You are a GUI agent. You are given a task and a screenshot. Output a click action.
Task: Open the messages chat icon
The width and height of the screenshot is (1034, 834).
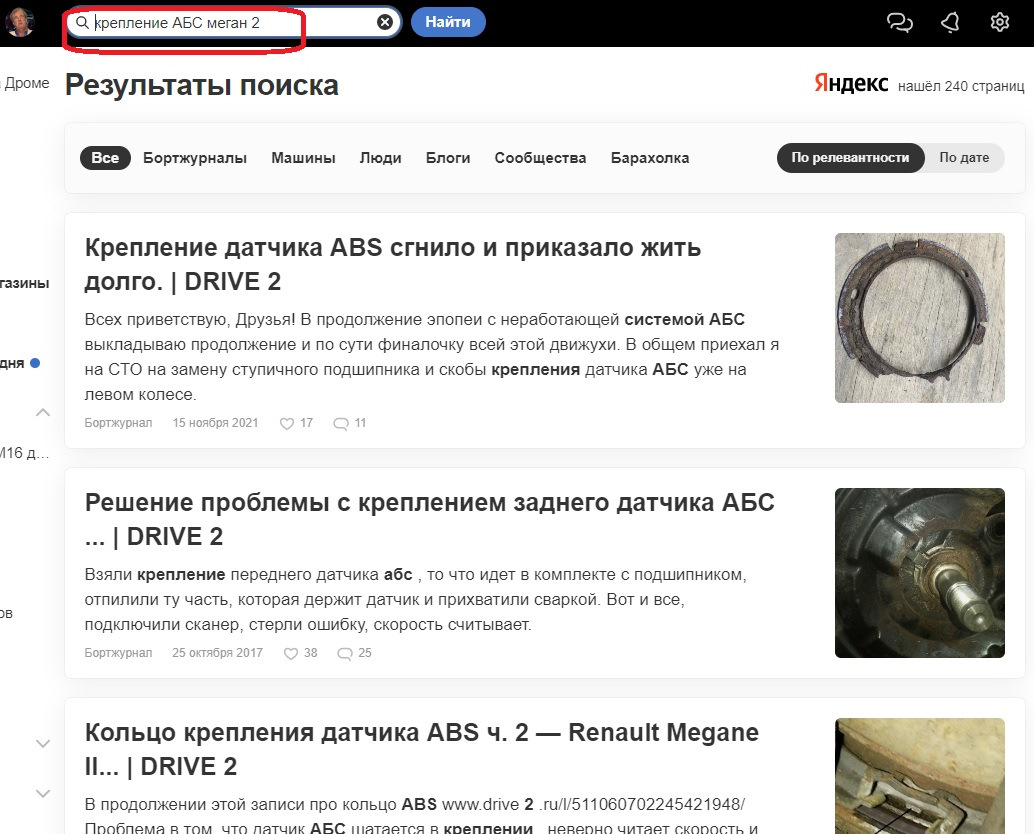(899, 20)
